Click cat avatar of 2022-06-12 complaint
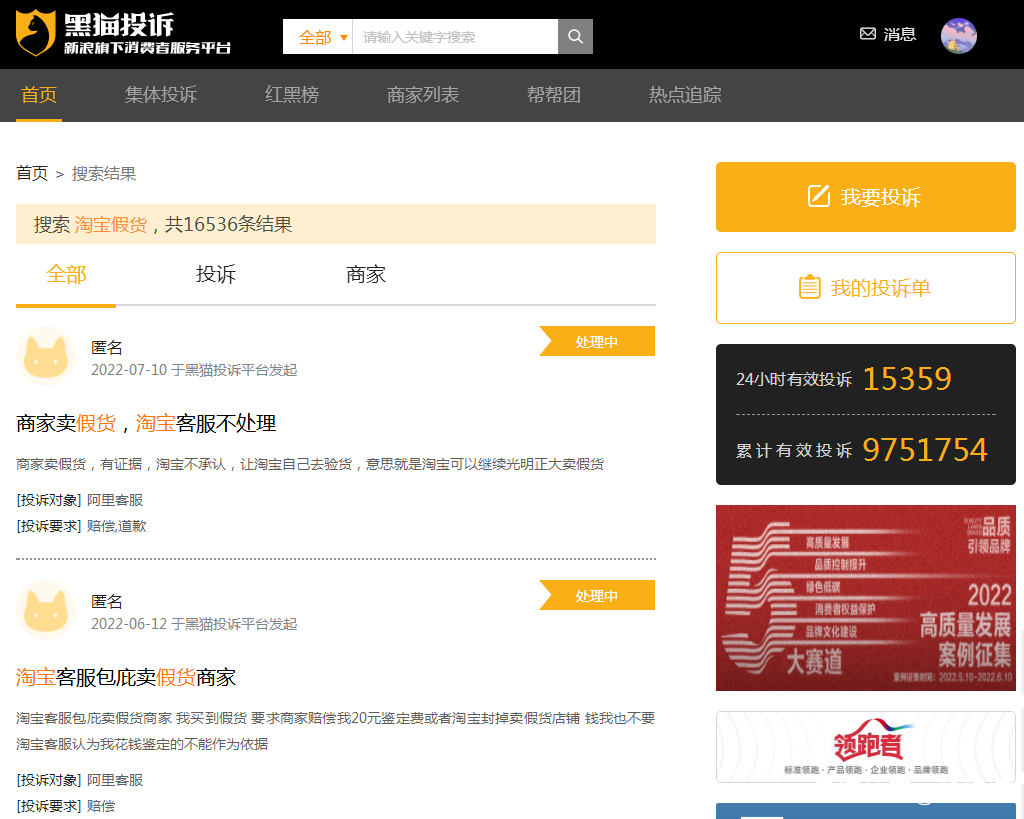Screen dimensions: 1024x819 pyautogui.click(x=46, y=610)
